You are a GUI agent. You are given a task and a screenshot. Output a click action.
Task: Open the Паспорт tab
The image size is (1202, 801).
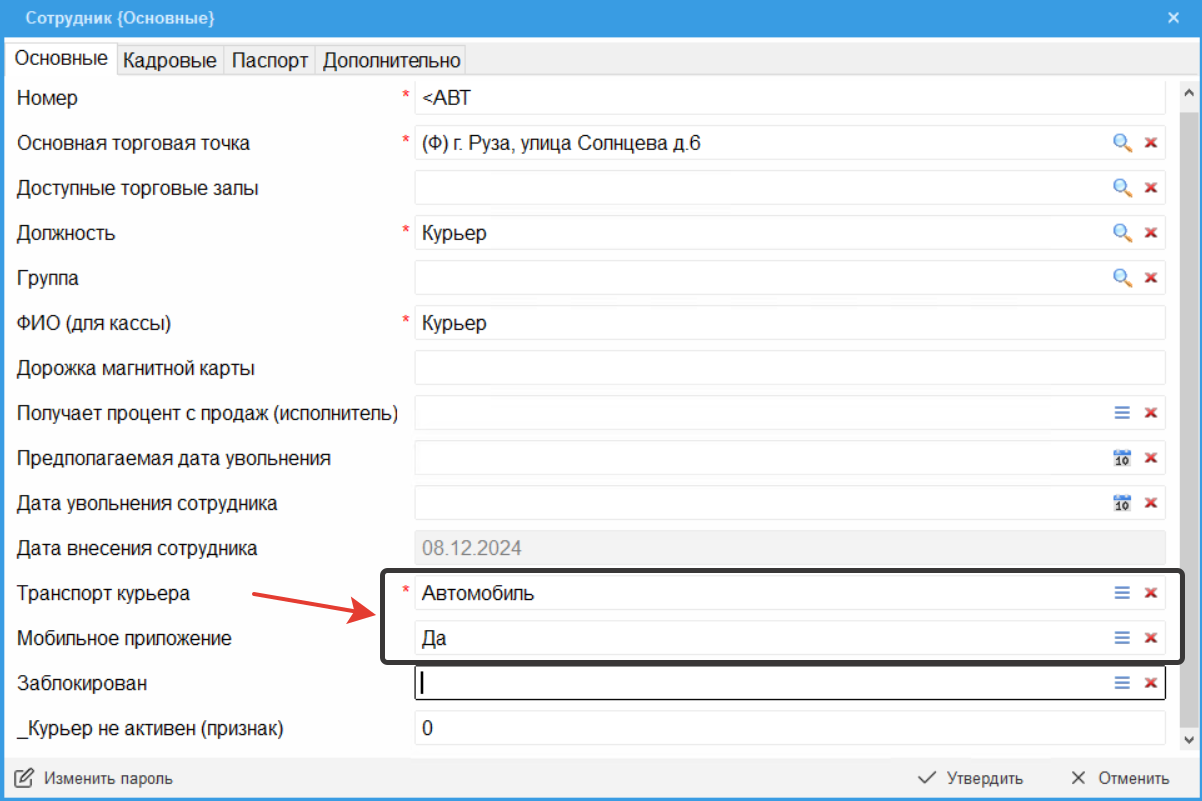(270, 60)
